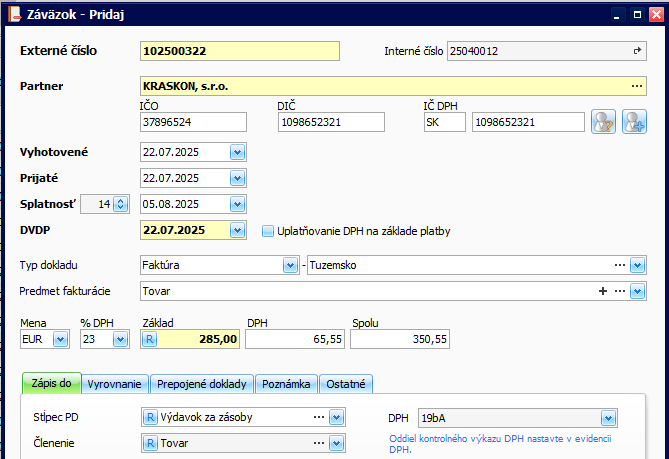Open the Mena EUR currency dropdown
669x459 pixels.
pyautogui.click(x=59, y=340)
